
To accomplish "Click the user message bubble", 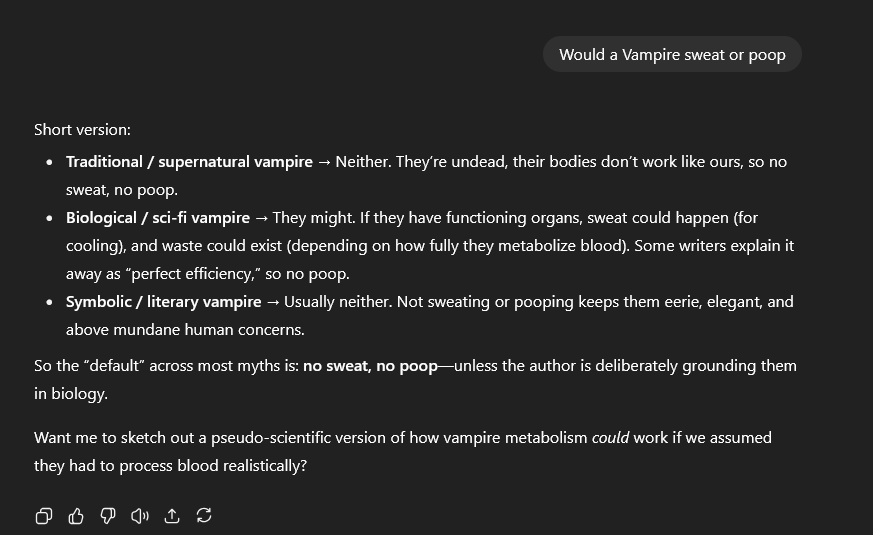I will click(x=672, y=55).
